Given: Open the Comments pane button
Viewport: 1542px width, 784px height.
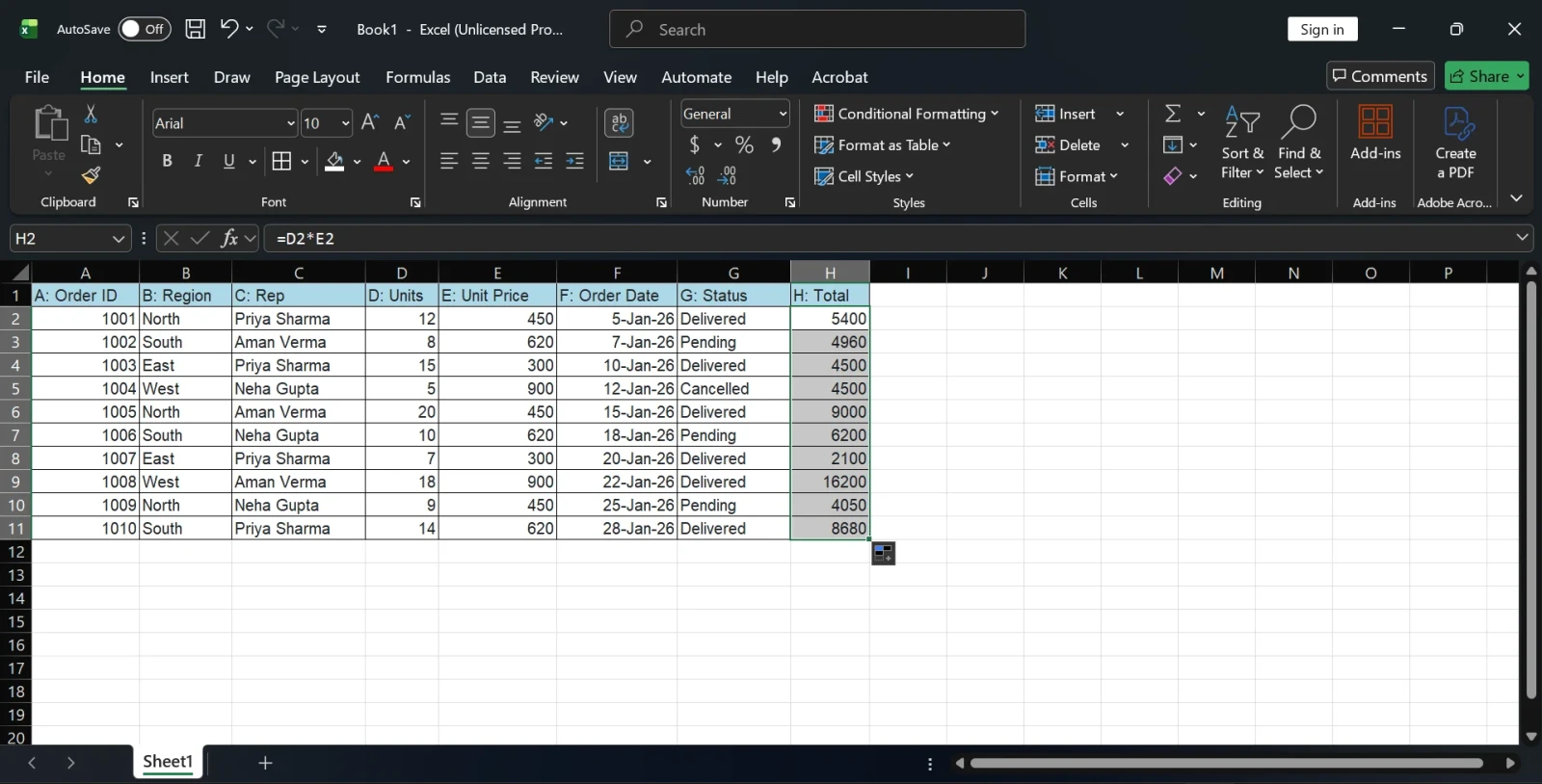Looking at the screenshot, I should point(1380,76).
